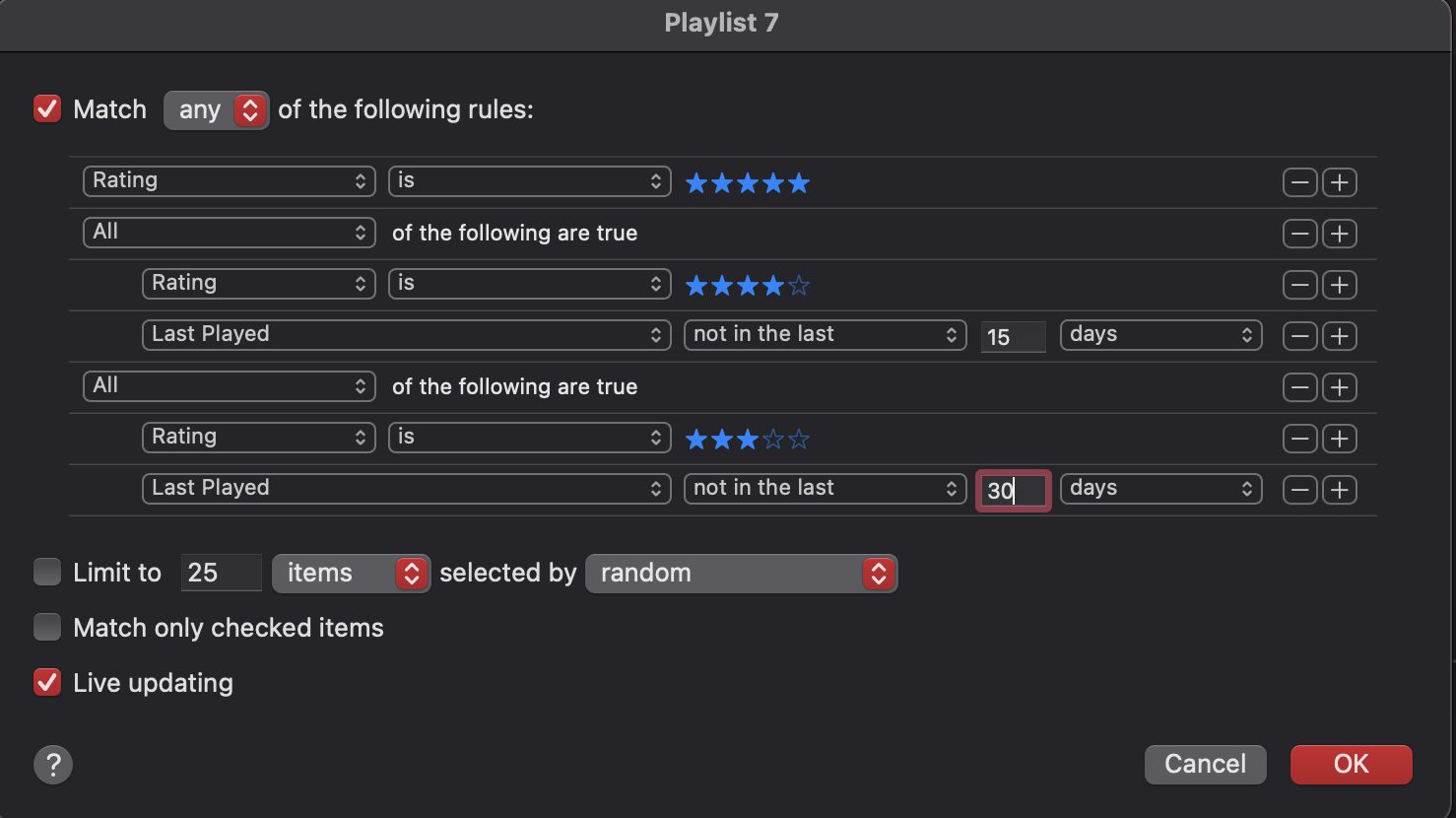
Task: Open 'not in the last' dropdown in 15 days row
Action: coord(825,334)
